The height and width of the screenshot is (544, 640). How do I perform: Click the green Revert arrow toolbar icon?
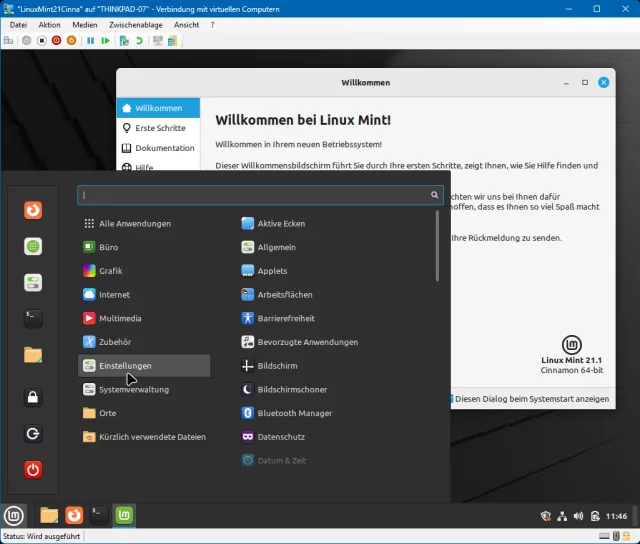pos(139,40)
